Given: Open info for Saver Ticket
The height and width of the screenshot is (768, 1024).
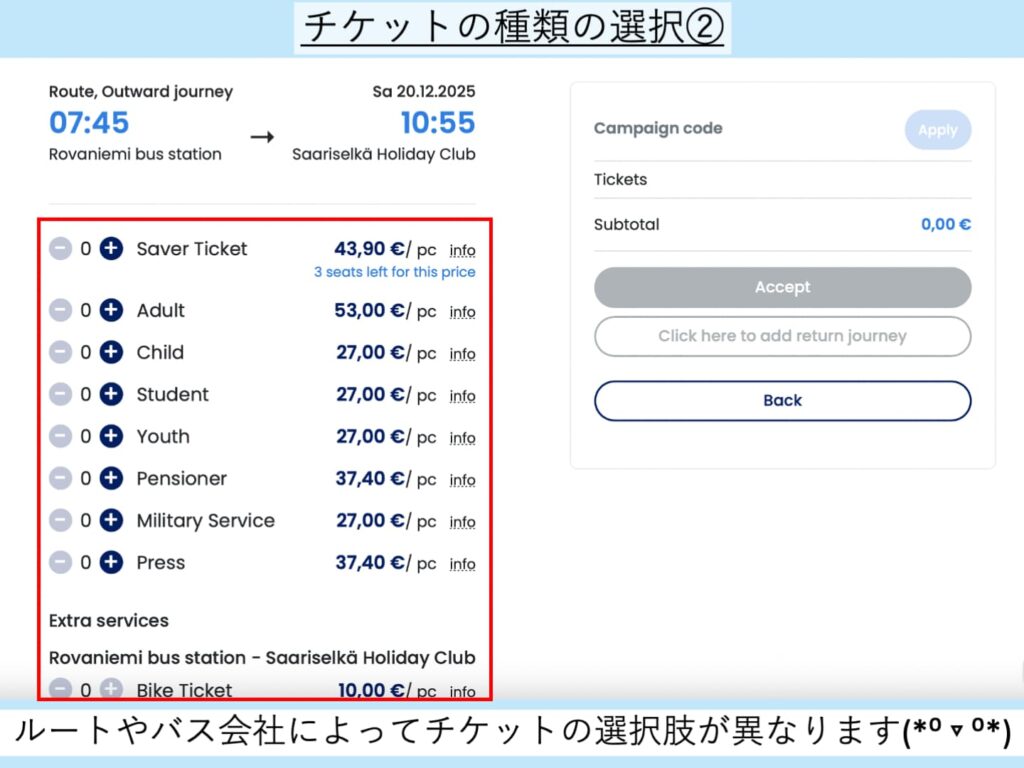Looking at the screenshot, I should click(462, 250).
